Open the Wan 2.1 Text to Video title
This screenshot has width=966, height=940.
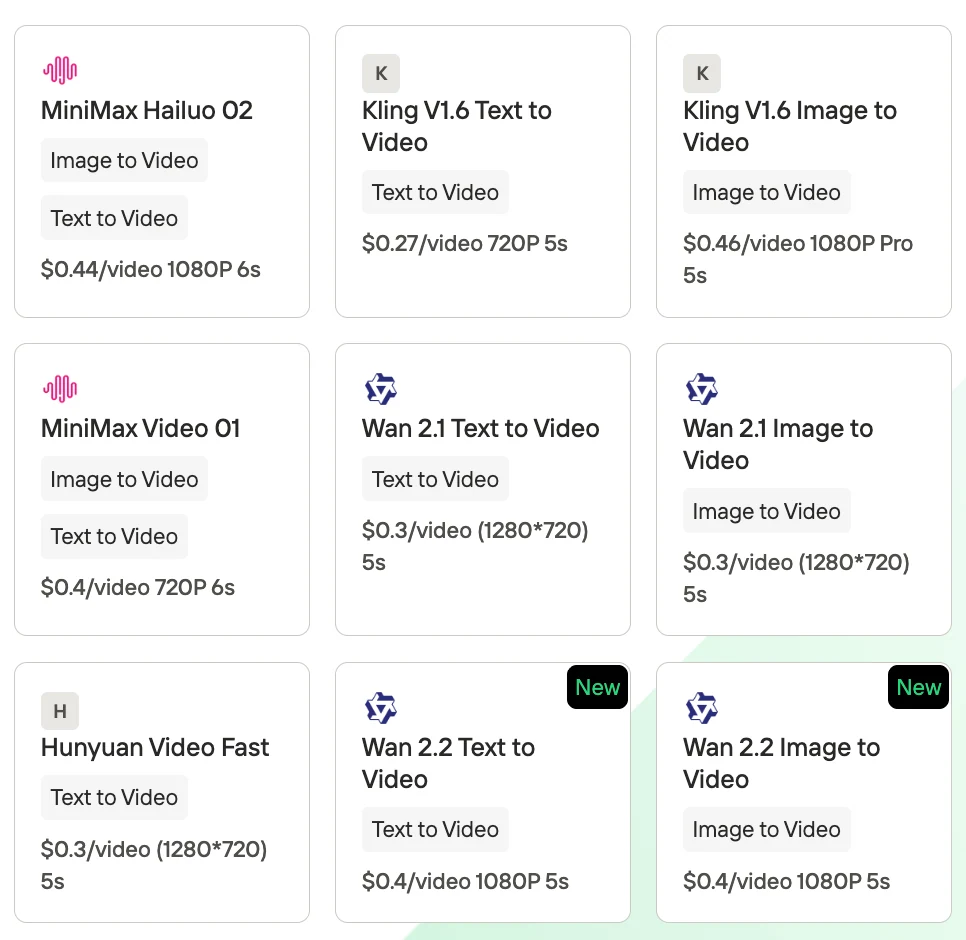point(481,429)
